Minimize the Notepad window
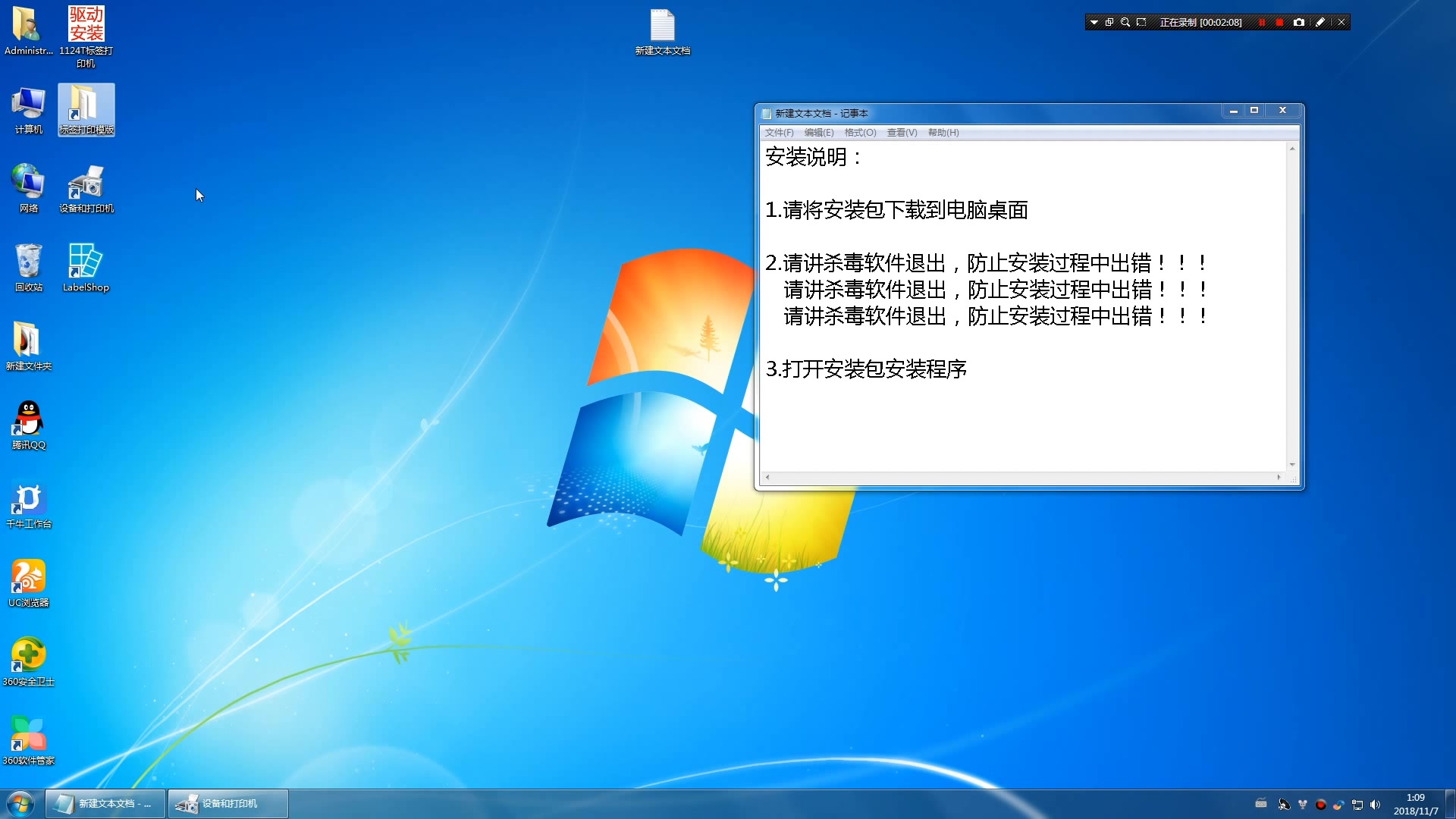Viewport: 1456px width, 819px height. tap(1234, 111)
